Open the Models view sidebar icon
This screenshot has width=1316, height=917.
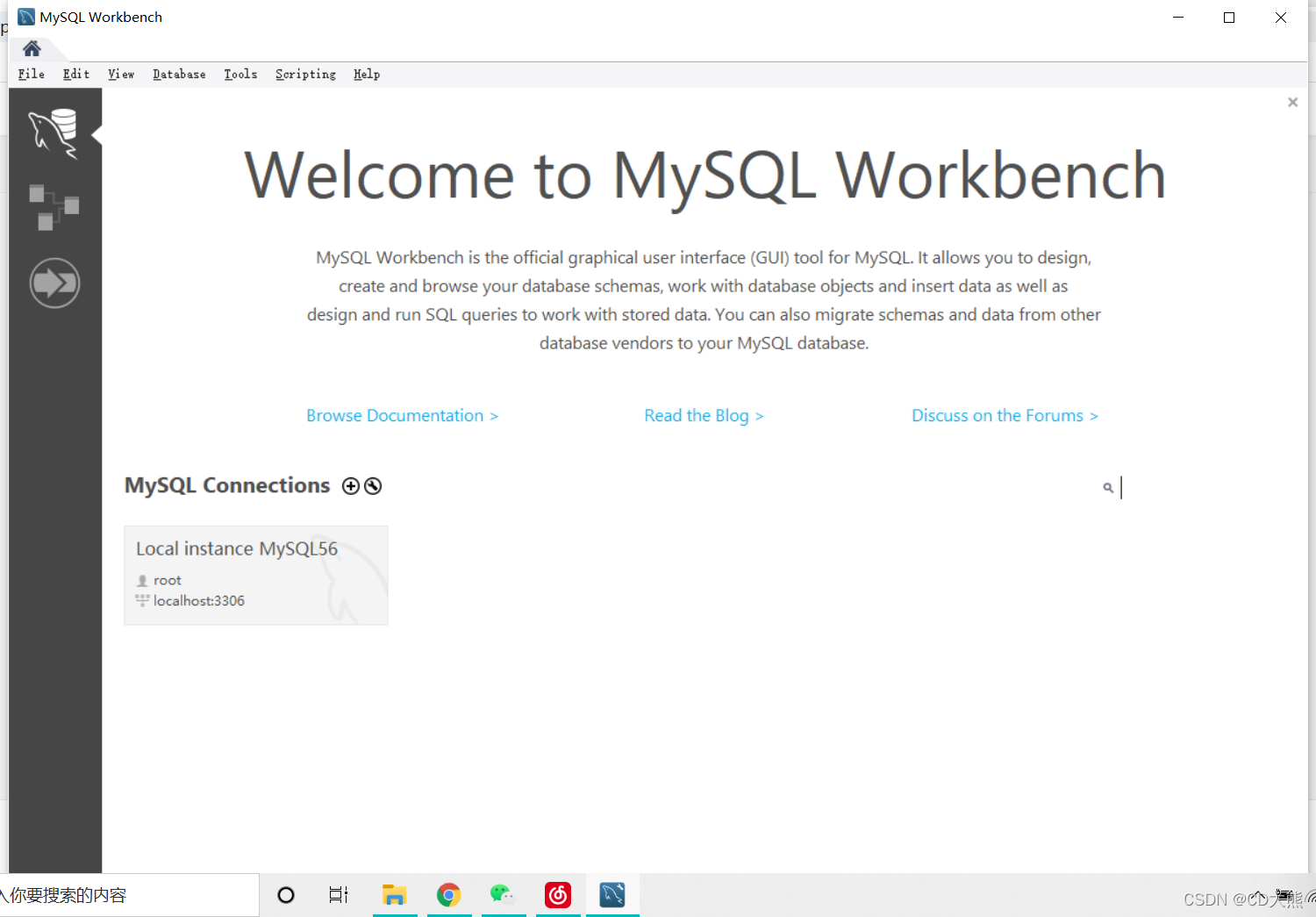54,207
